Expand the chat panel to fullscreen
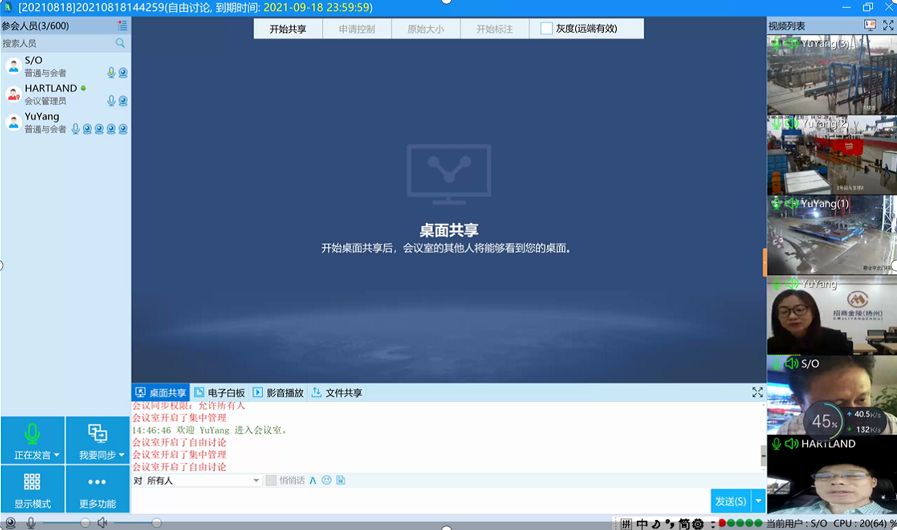Viewport: 897px width, 530px height. tap(757, 393)
